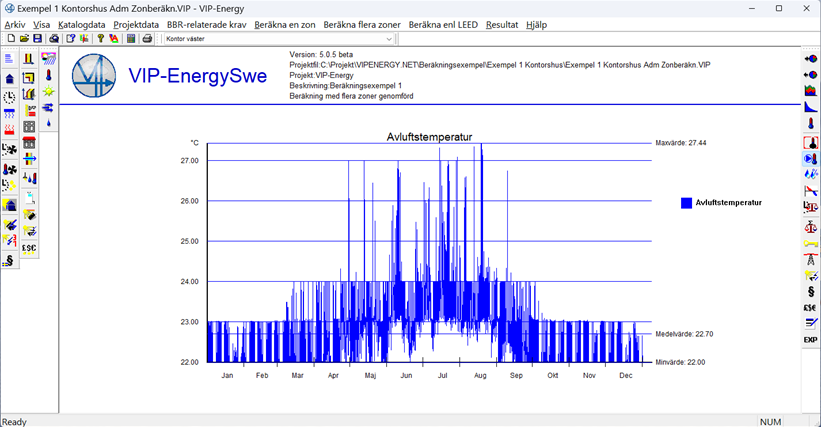Screen dimensions: 821x427
Task: Click the Avluftstemperatur chart title
Action: (x=429, y=136)
